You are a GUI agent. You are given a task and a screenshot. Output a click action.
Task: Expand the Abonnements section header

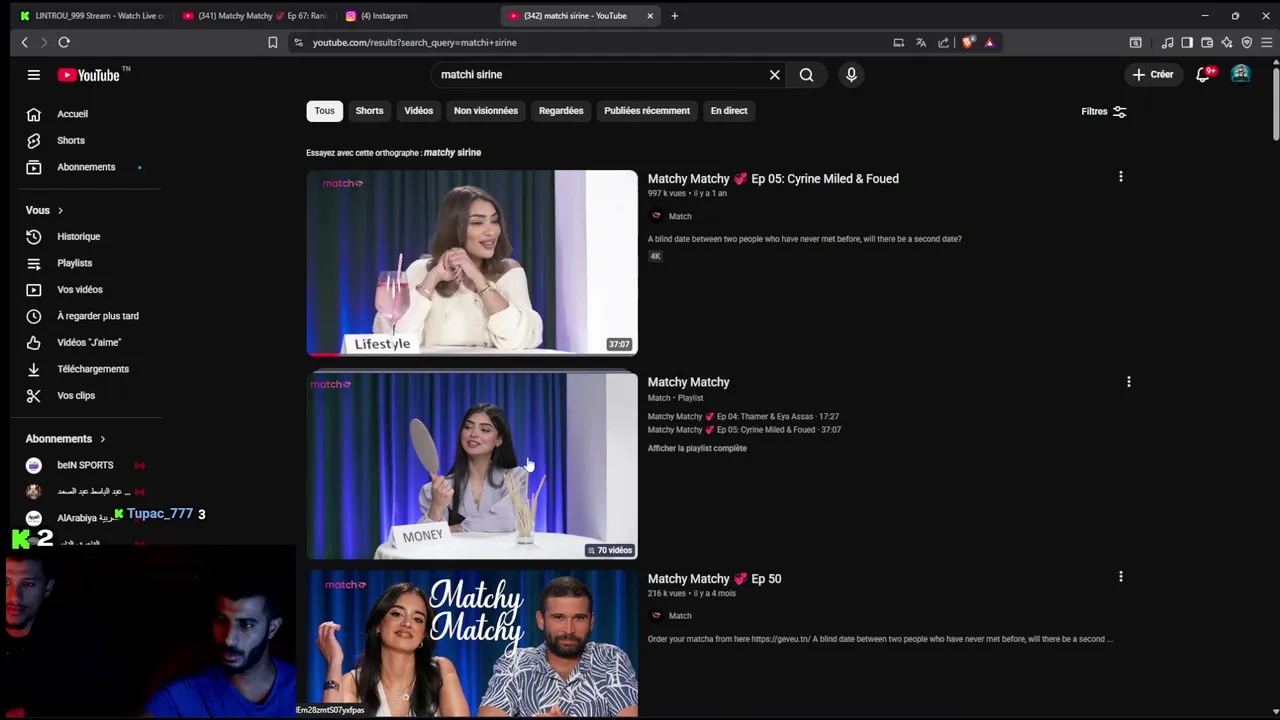66,439
